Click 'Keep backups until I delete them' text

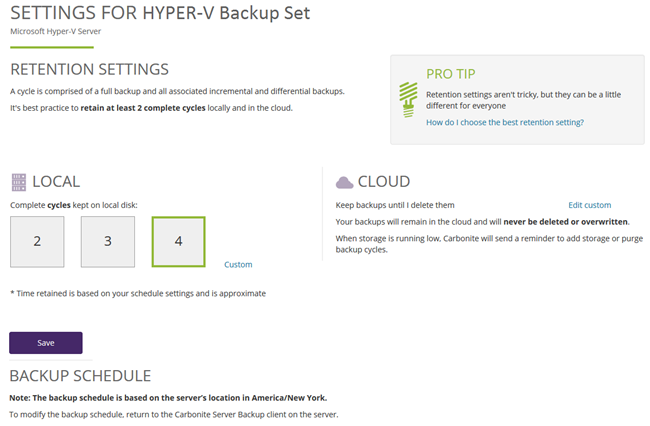(395, 204)
